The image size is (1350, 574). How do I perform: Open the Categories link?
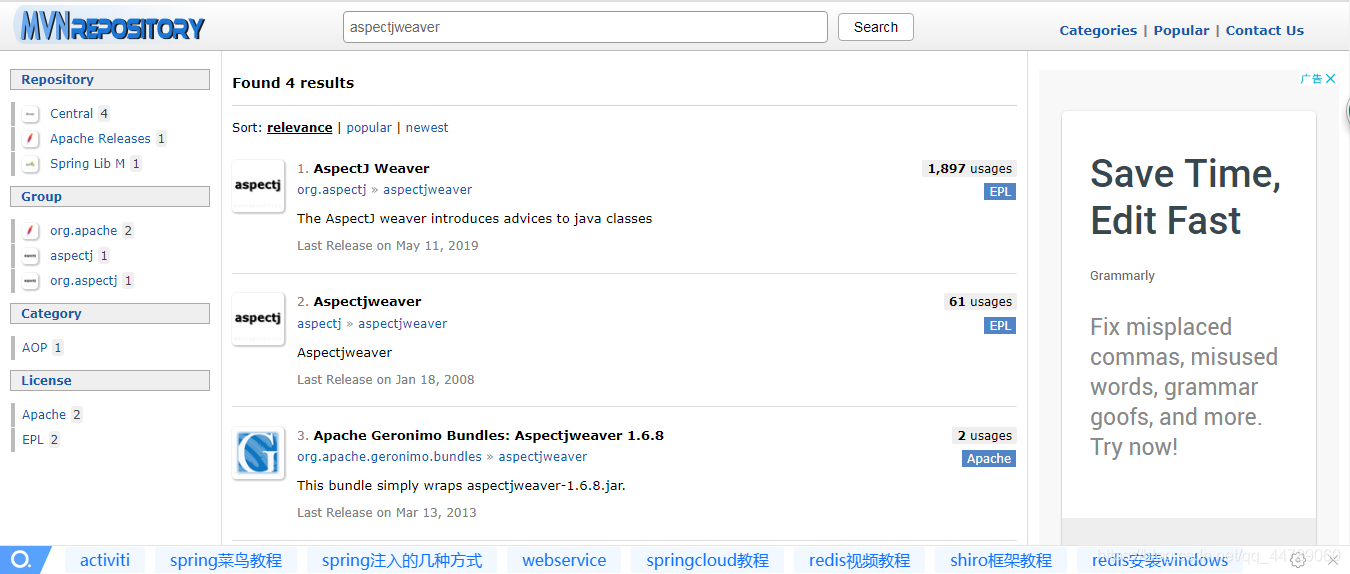coord(1098,30)
